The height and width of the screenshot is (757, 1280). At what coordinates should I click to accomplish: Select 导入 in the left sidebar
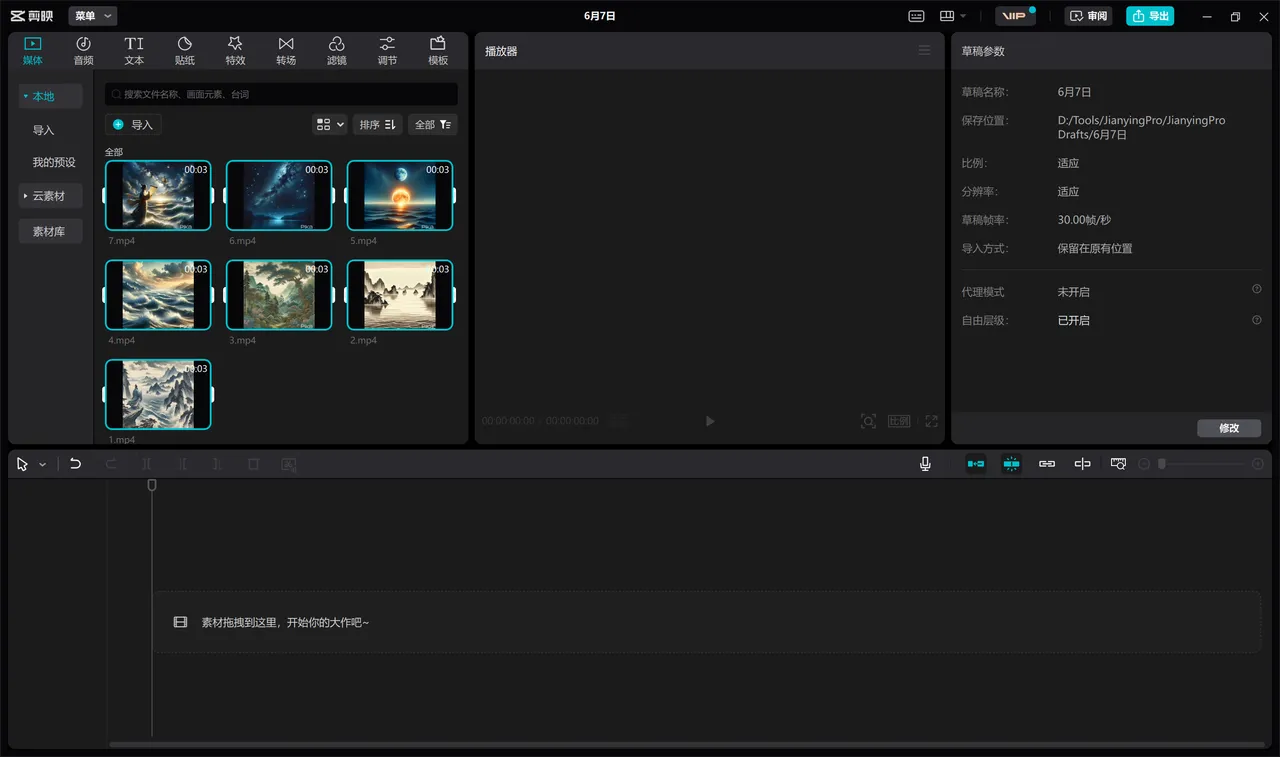[x=43, y=130]
